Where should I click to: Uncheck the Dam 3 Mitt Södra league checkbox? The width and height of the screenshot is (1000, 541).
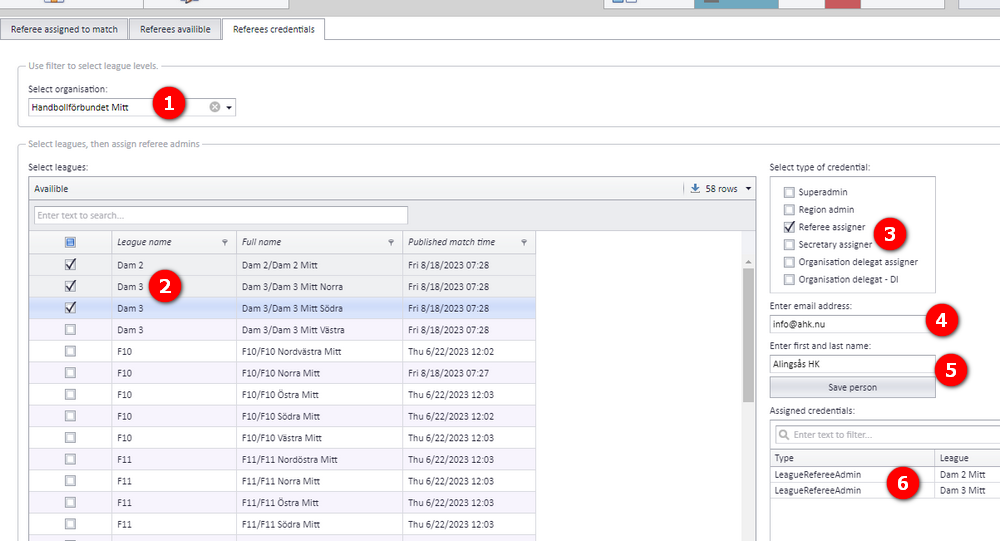pos(70,308)
